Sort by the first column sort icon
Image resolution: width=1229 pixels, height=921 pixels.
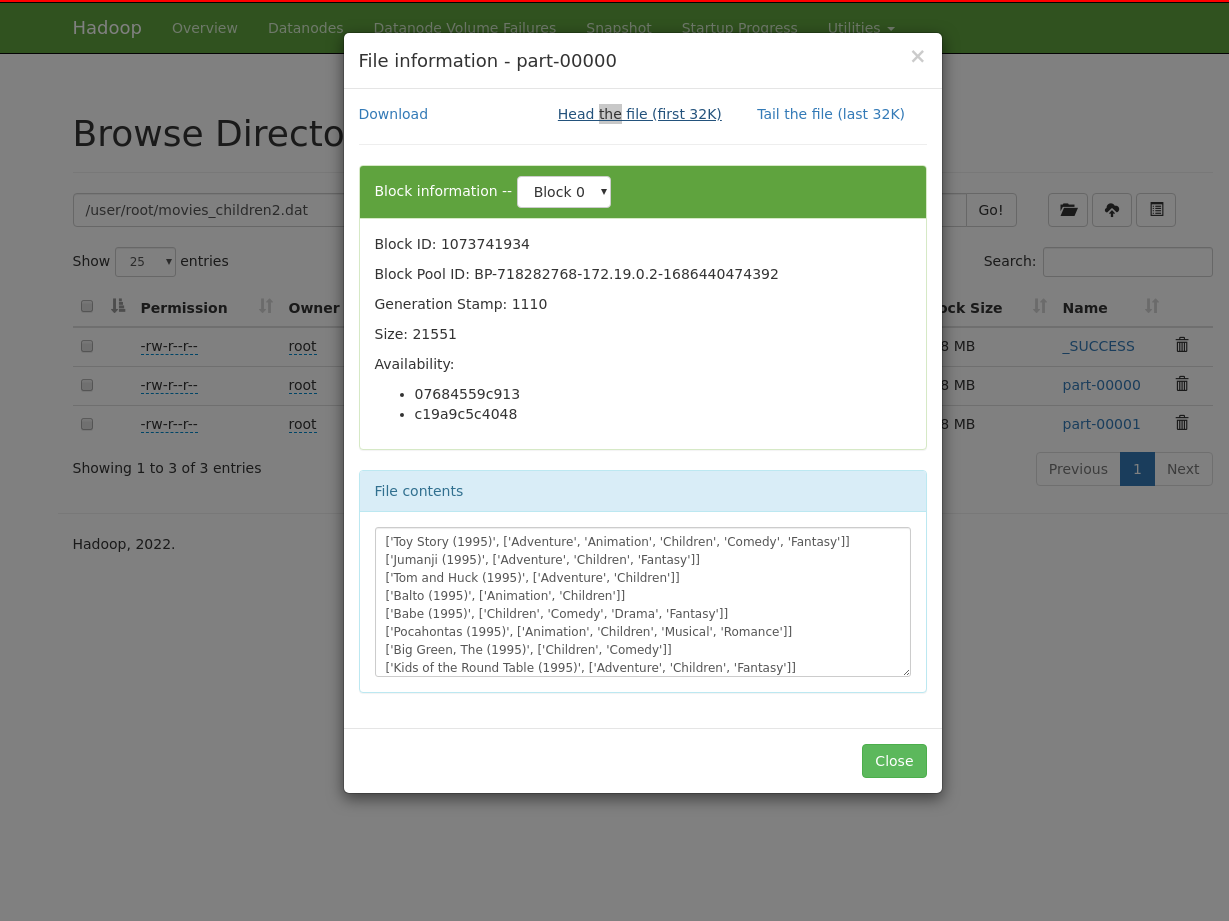118,306
